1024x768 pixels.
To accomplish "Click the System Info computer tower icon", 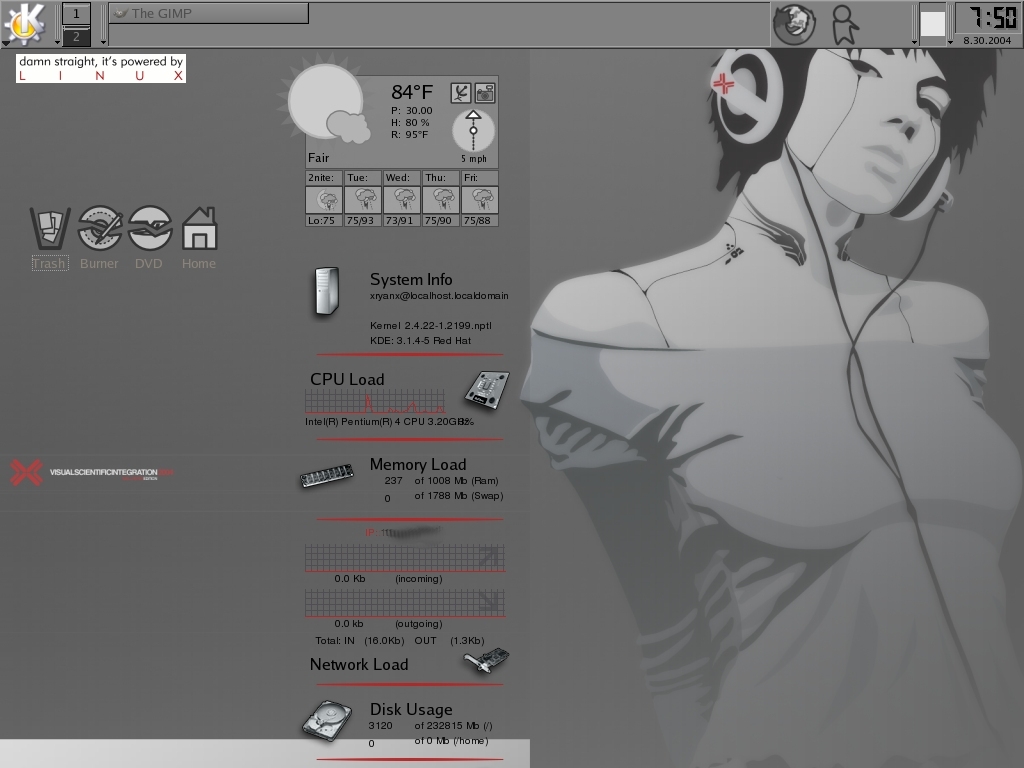I will (327, 291).
